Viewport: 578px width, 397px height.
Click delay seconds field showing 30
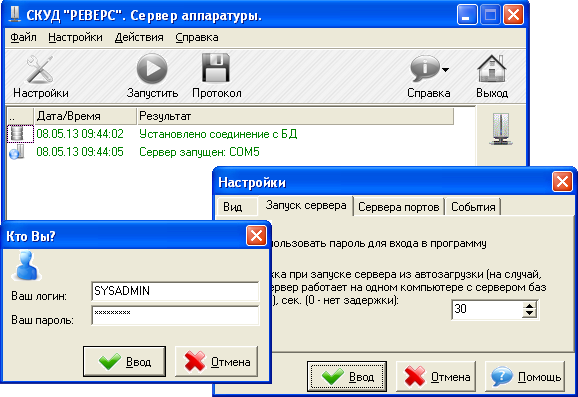(x=487, y=309)
